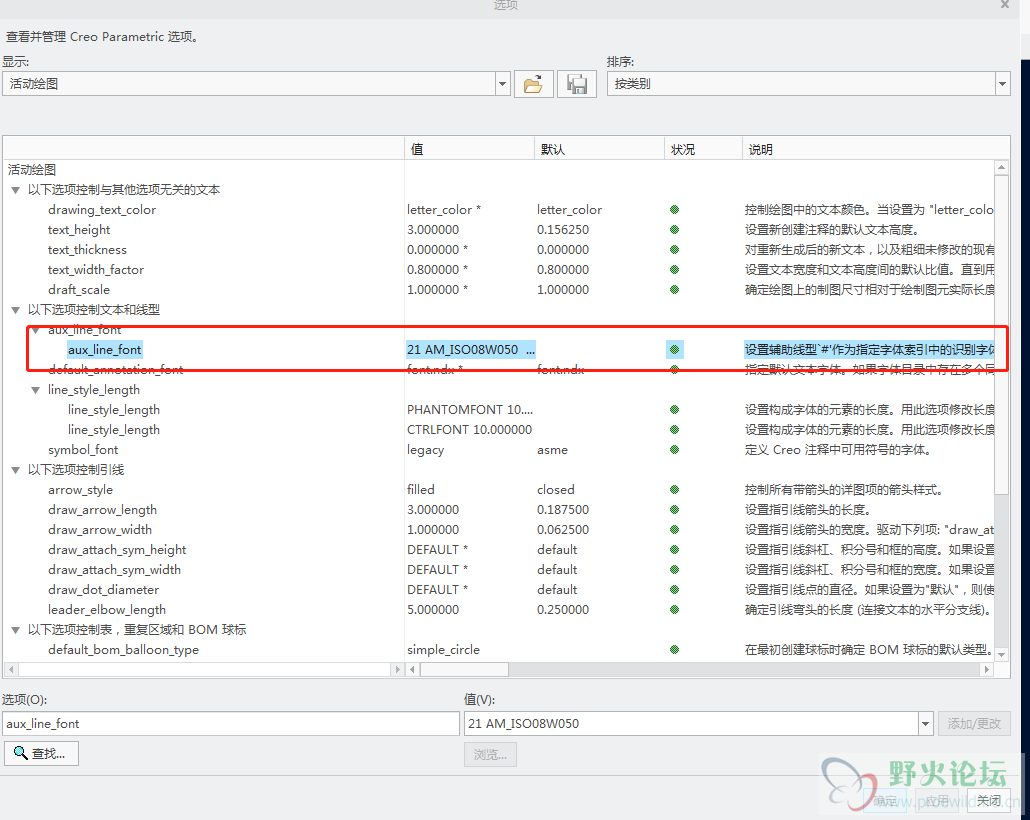Click the 应用 apply button

click(937, 800)
